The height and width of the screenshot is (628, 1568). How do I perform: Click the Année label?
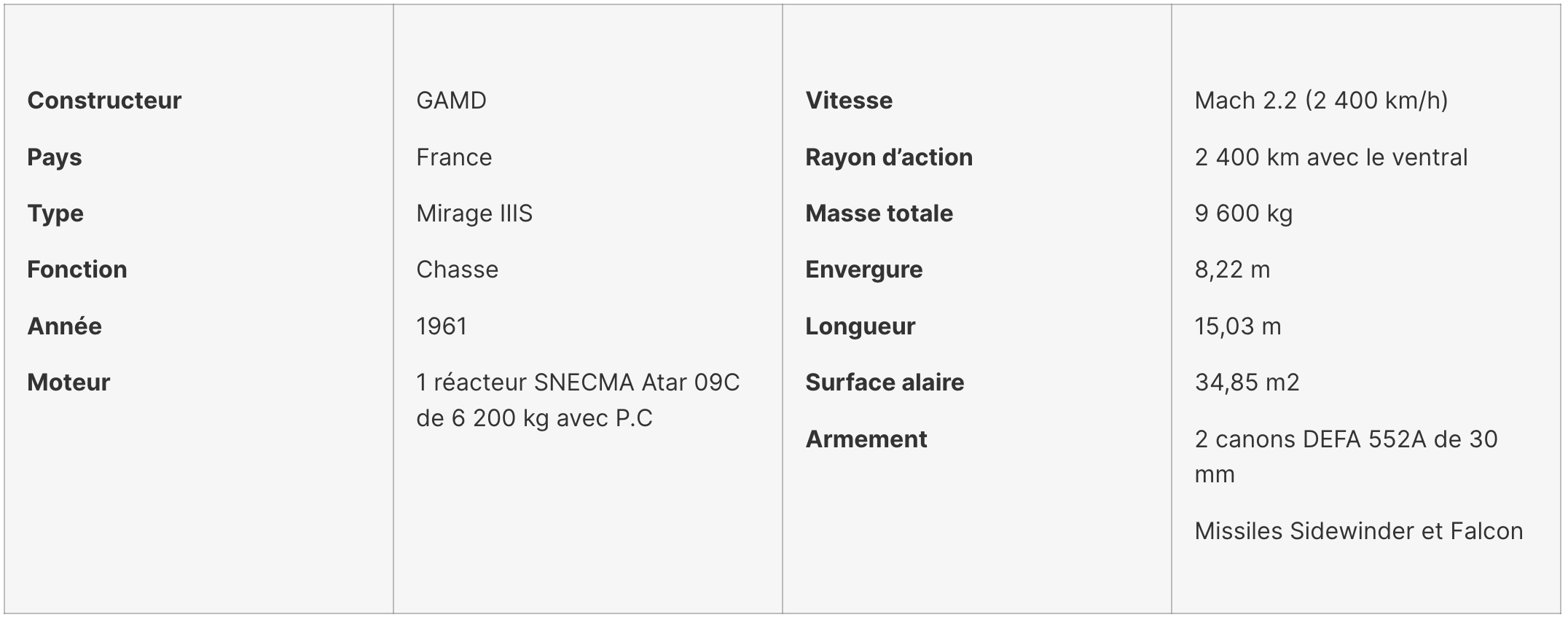64,326
